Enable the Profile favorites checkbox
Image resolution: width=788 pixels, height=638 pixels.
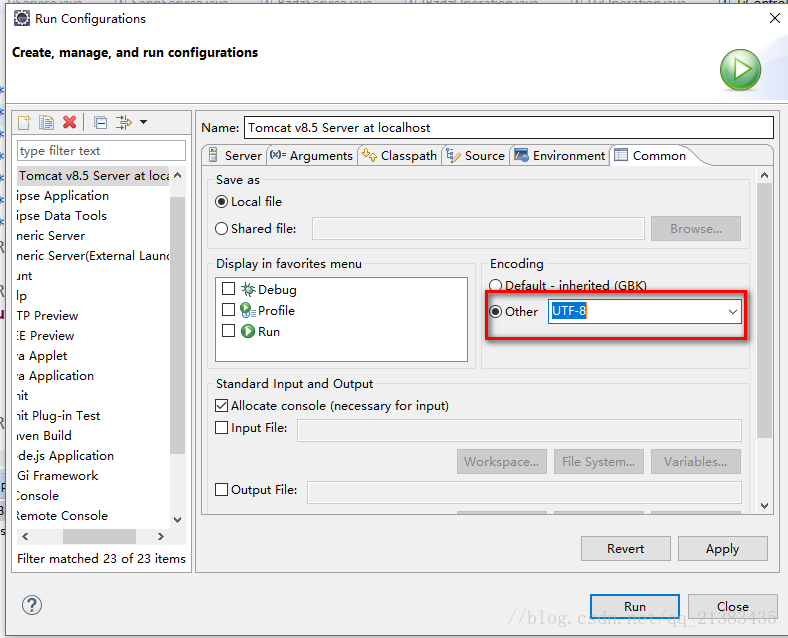(229, 309)
